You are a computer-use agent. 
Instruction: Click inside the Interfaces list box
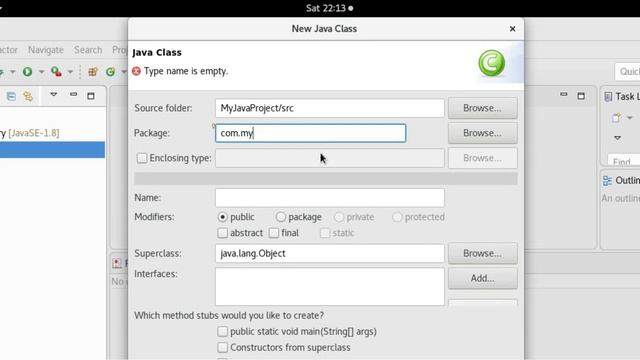[x=330, y=287]
